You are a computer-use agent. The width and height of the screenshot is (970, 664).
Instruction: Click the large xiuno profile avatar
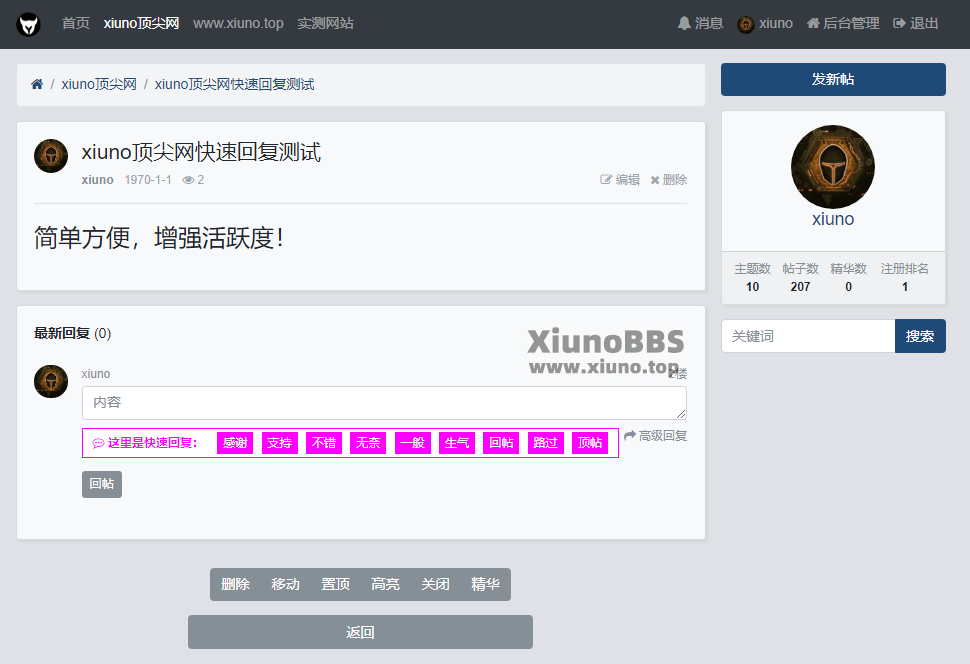[x=833, y=167]
